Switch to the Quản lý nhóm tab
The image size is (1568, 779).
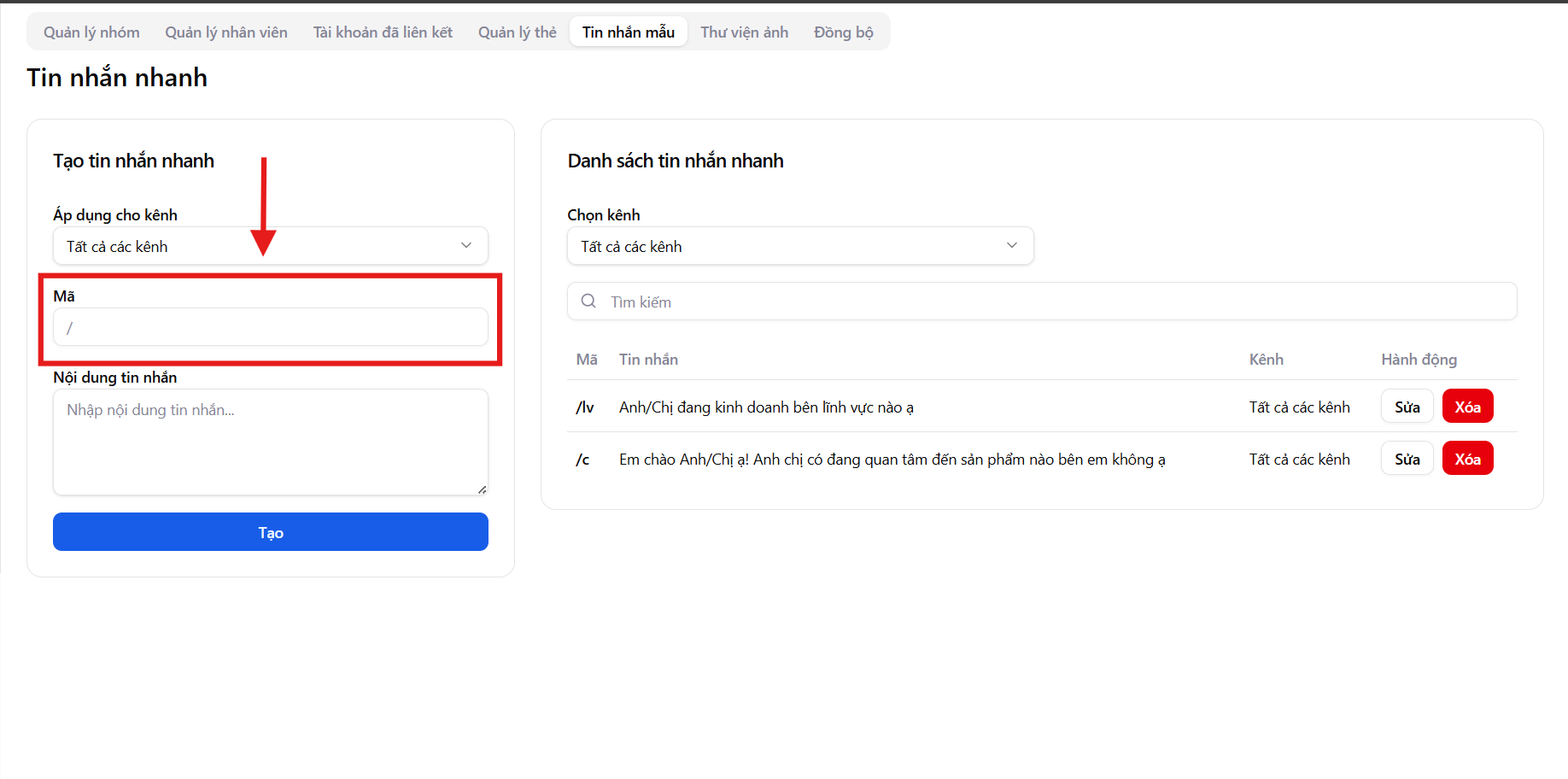point(91,32)
